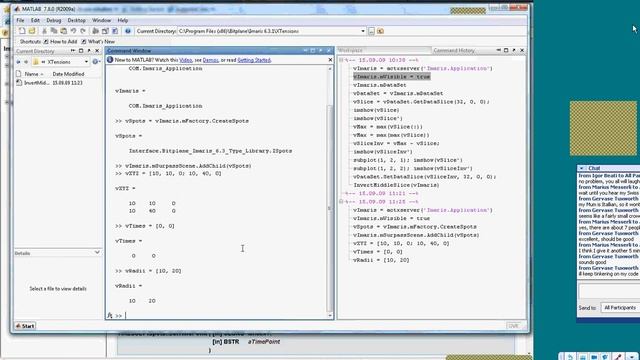Open the Profiler toolbar icon
This screenshot has width=640, height=360.
(115, 31)
